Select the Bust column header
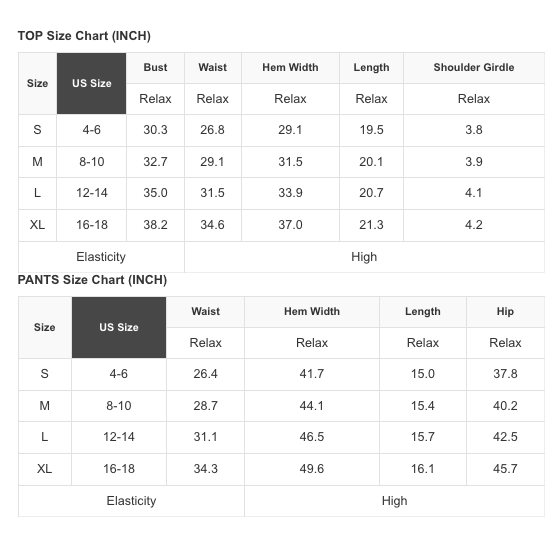 click(155, 67)
